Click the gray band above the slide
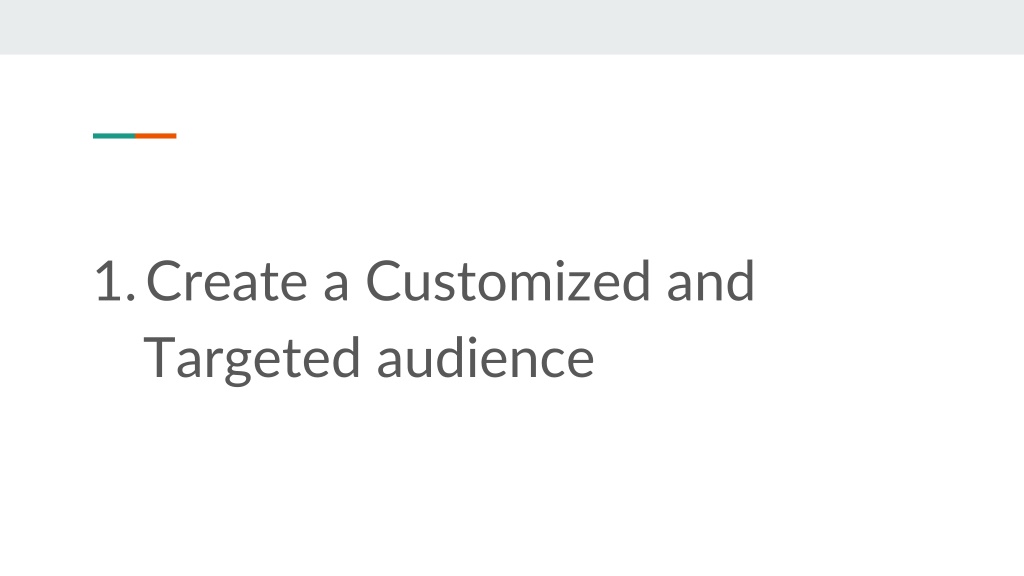This screenshot has width=1024, height=576. coord(512,27)
